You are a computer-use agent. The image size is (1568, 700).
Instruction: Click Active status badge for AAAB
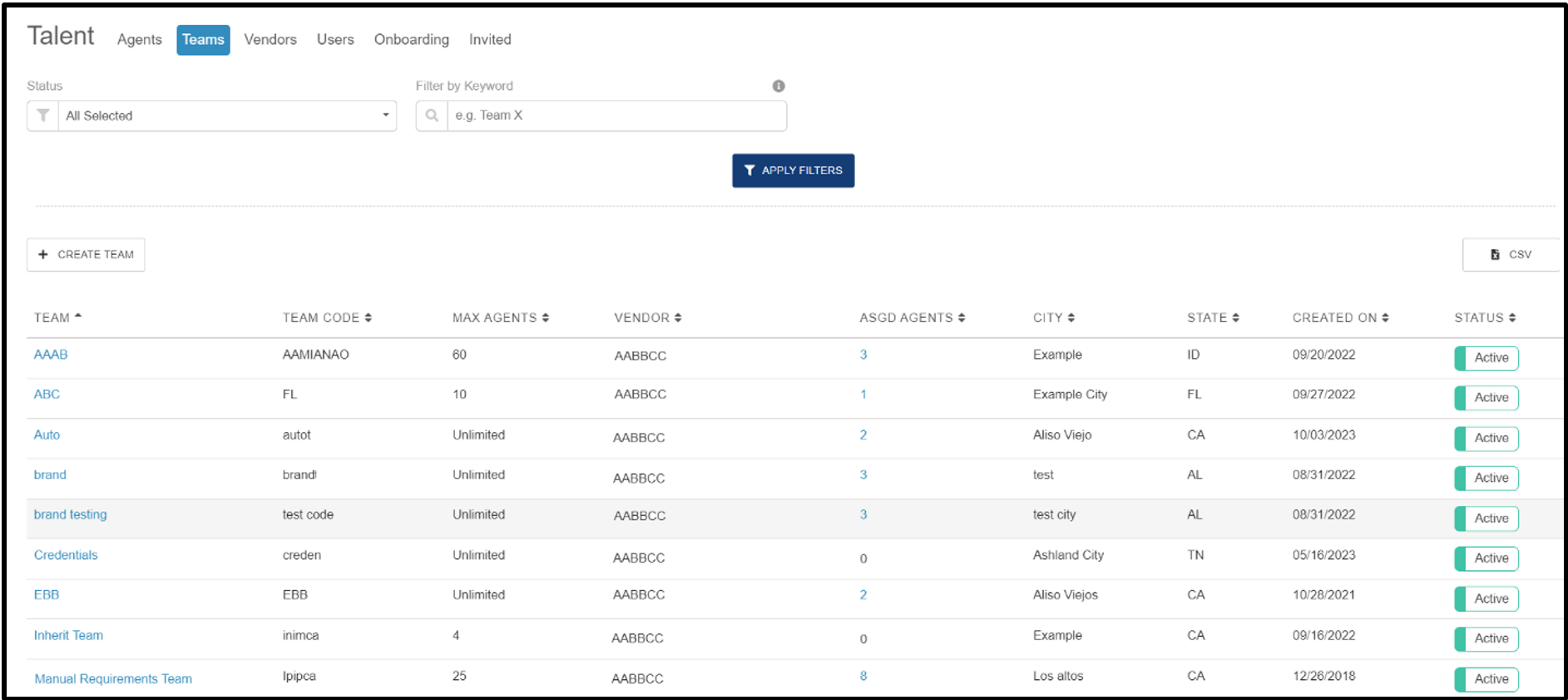pyautogui.click(x=1486, y=358)
